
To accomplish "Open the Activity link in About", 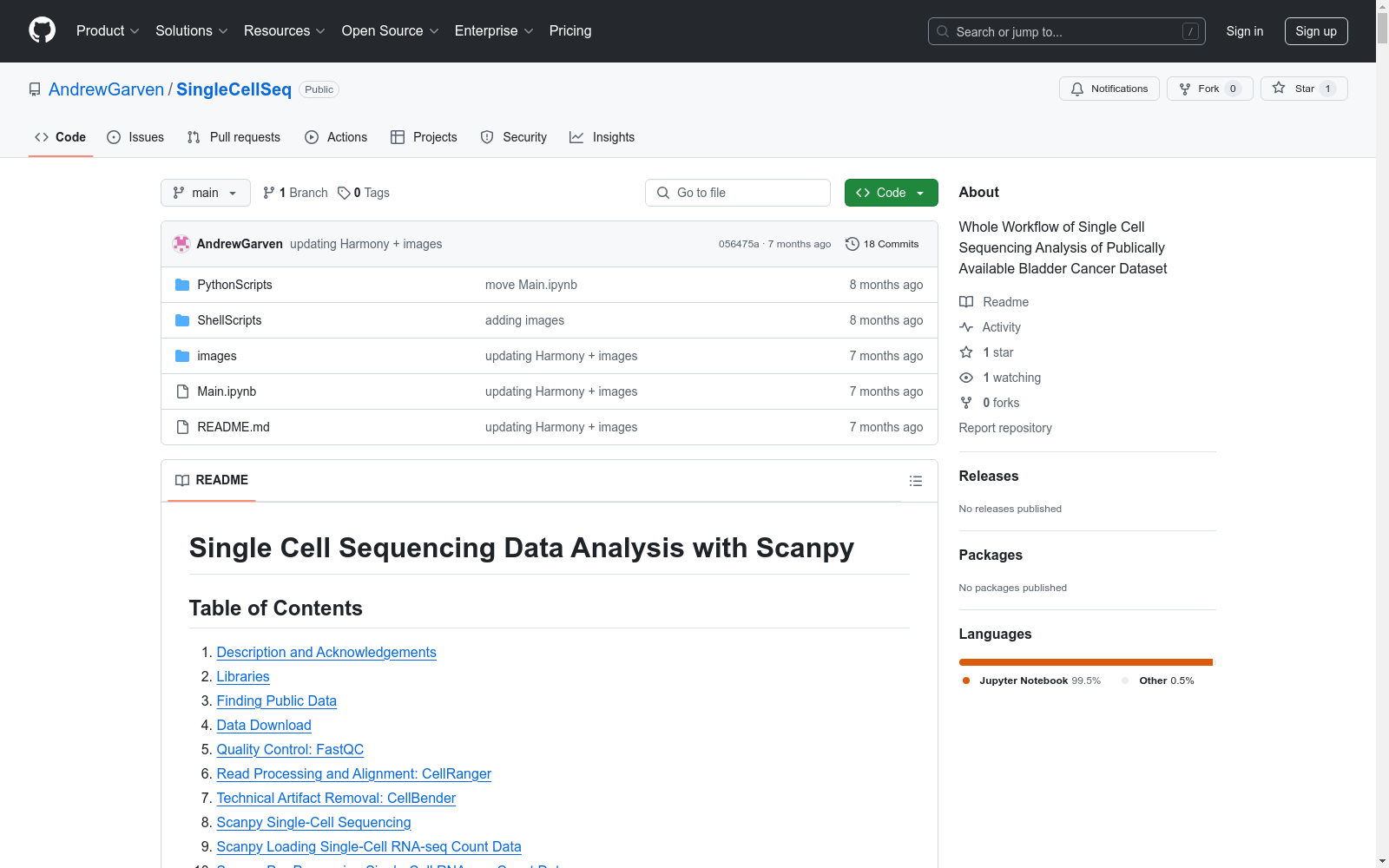I will click(991, 327).
